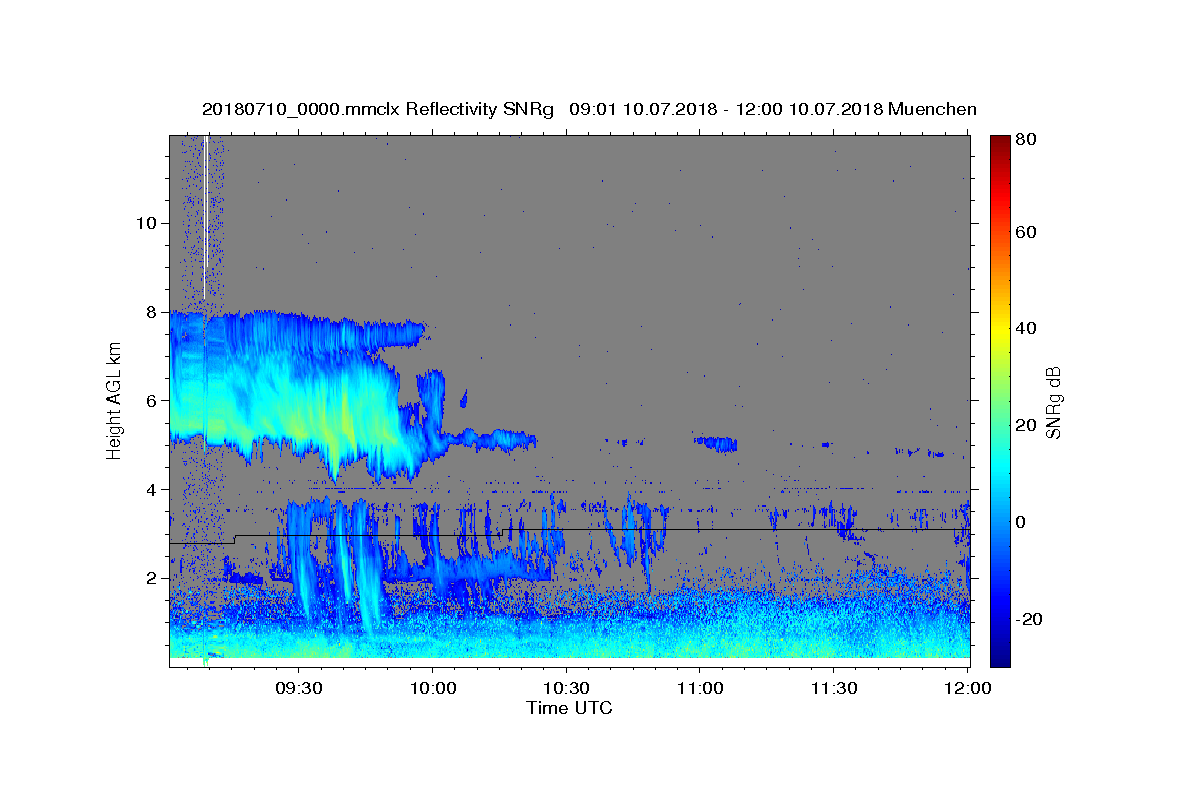Image resolution: width=1200 pixels, height=800 pixels.
Task: Click the colorbar value label 20
Action: coord(1026,425)
